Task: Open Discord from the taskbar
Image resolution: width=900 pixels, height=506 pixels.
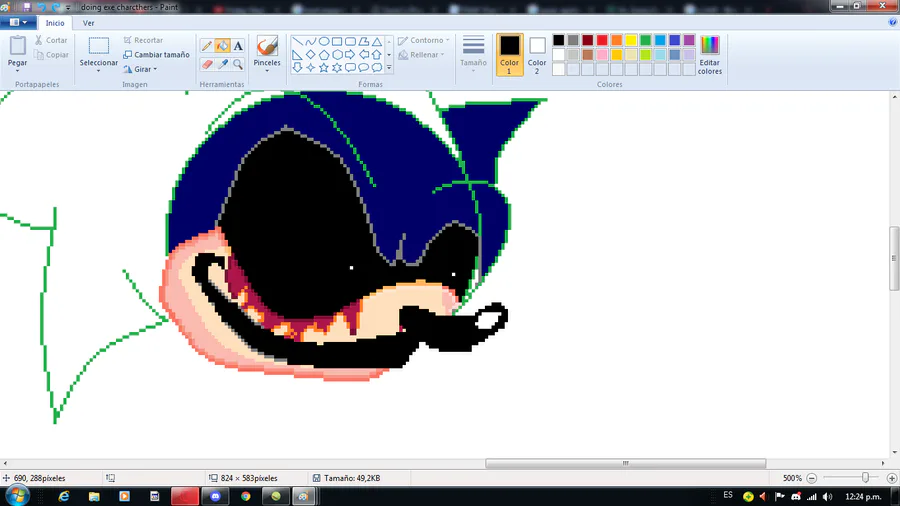Action: coord(215,496)
